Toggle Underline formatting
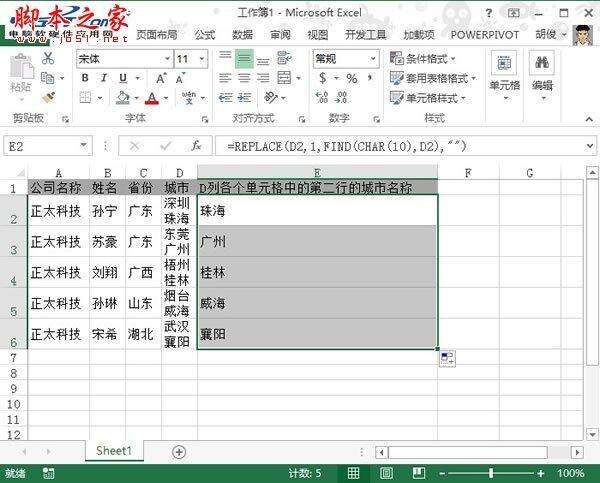This screenshot has width=600, height=483. (x=123, y=78)
